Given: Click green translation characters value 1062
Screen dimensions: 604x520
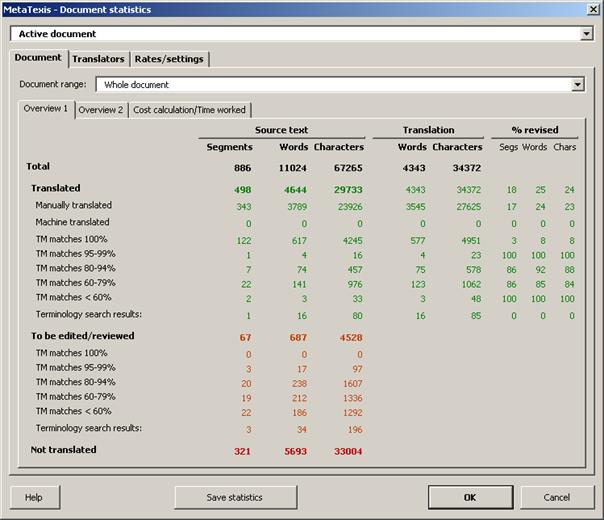Looking at the screenshot, I should pos(471,284).
